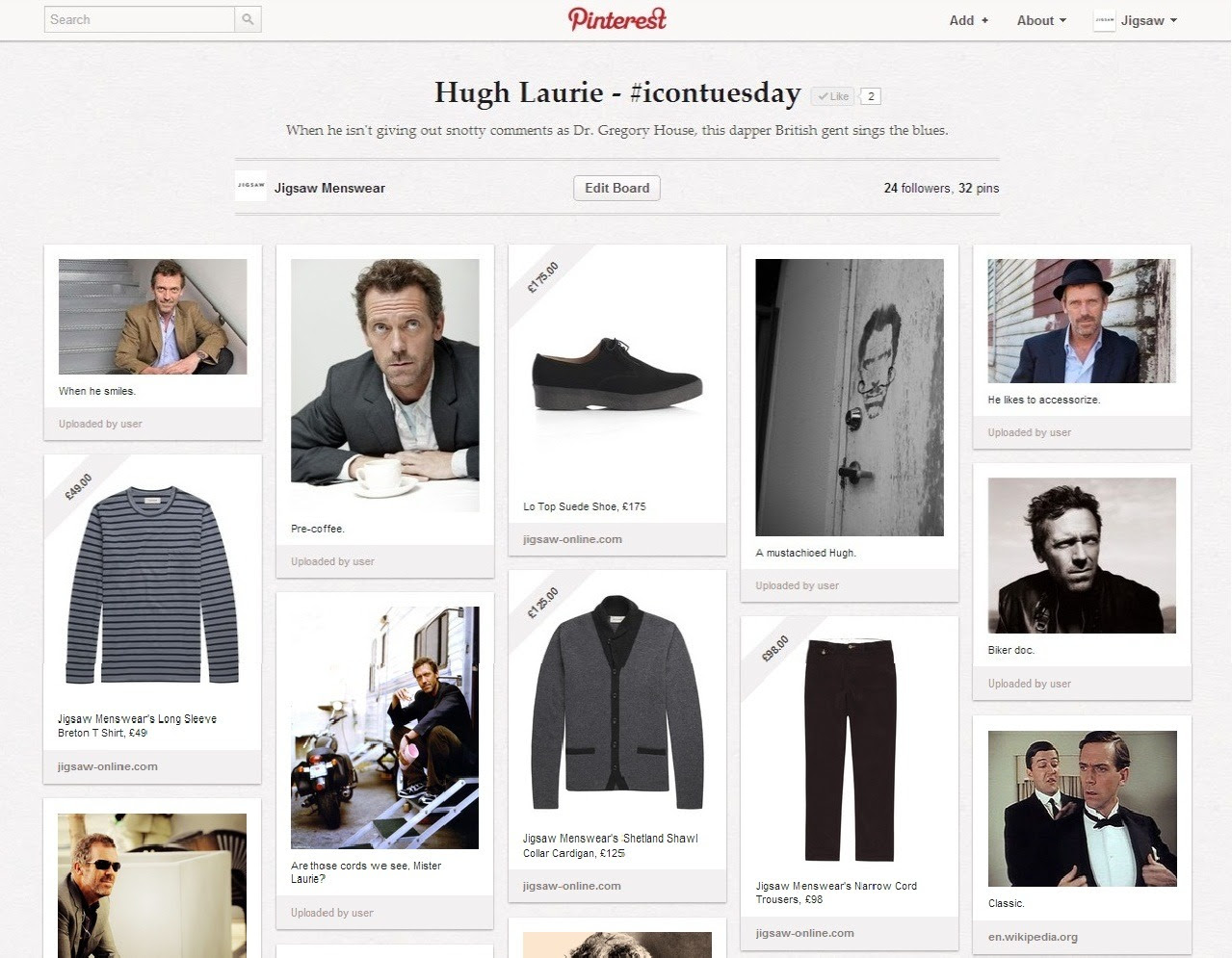The width and height of the screenshot is (1232, 958).
Task: Click 'Uploaded by user' under When he smiles
Action: 100,424
